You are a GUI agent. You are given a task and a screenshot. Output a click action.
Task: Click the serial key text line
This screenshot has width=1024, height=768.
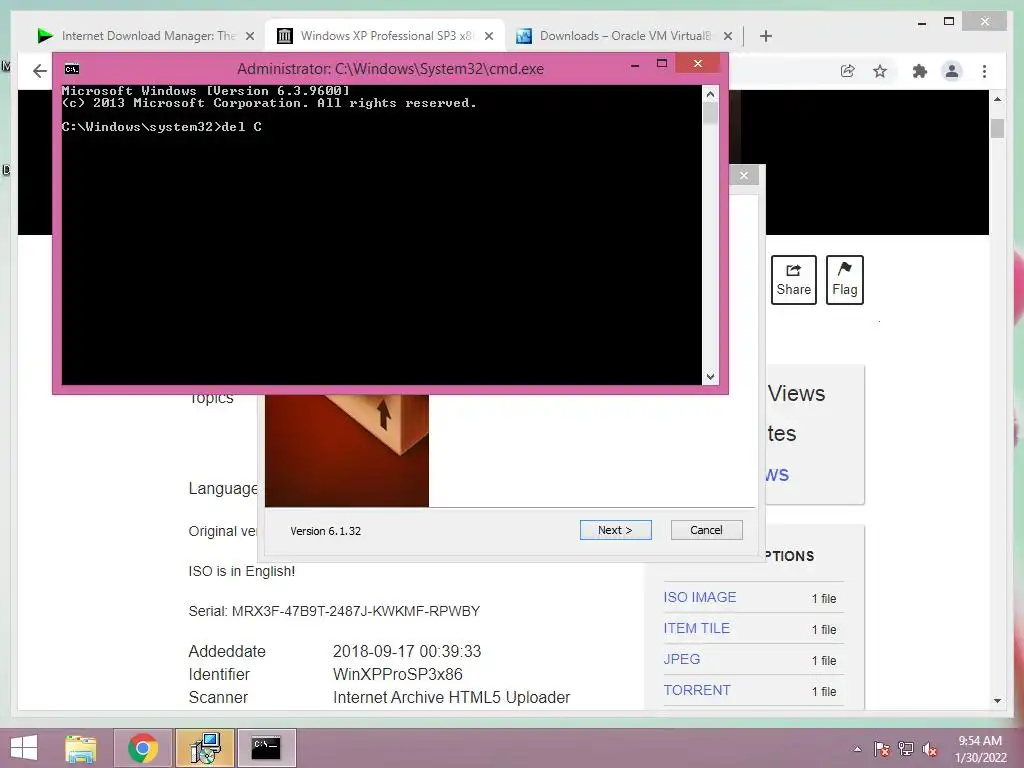[334, 611]
